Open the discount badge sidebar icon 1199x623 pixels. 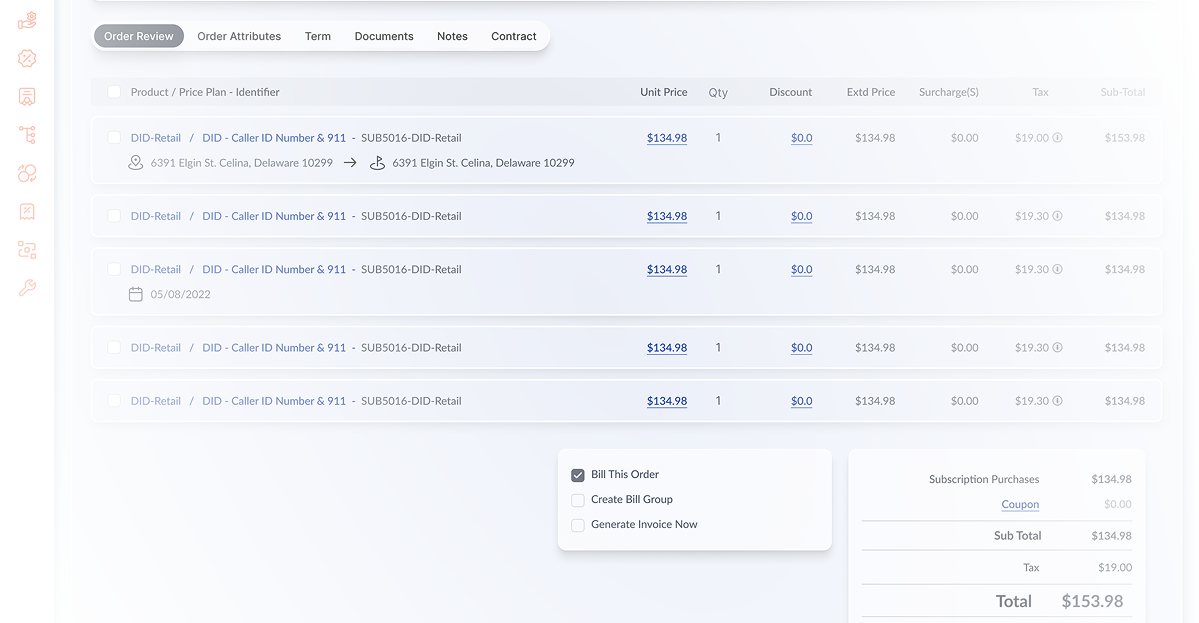(x=28, y=59)
